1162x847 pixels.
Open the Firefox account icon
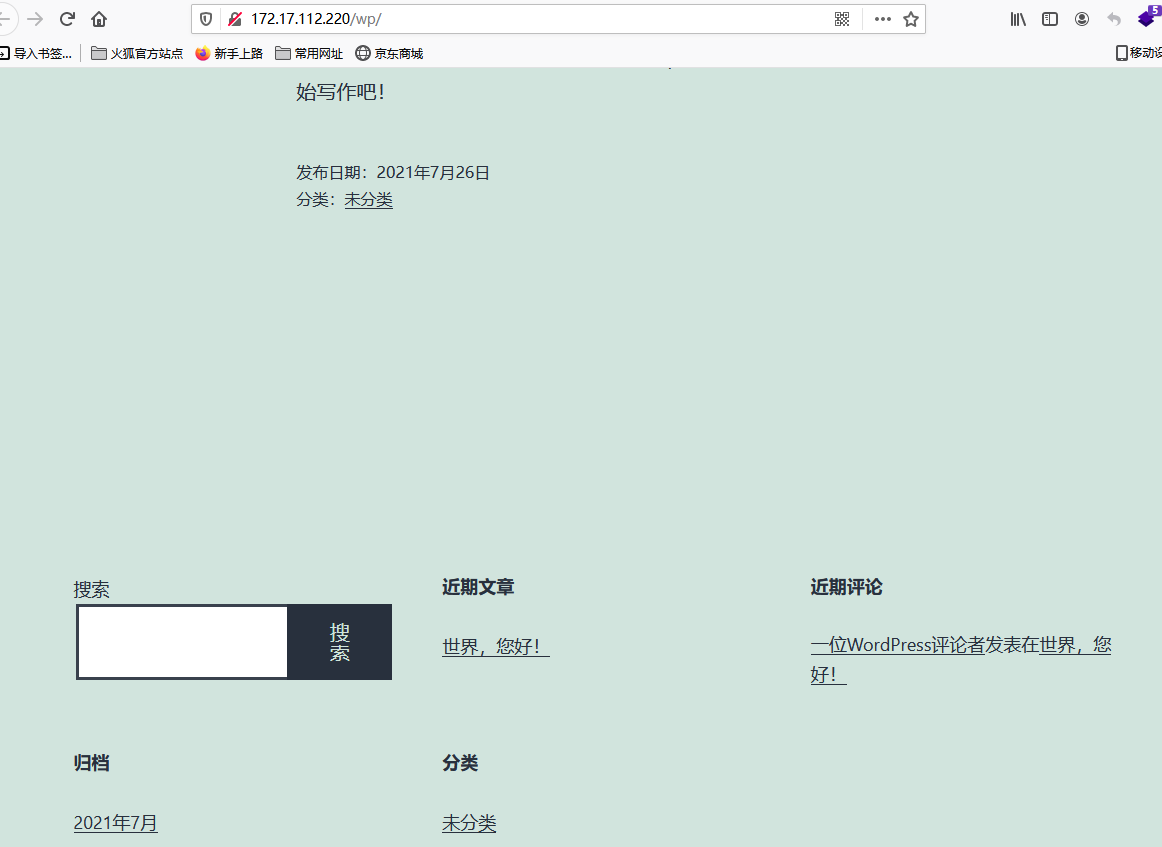pos(1082,19)
